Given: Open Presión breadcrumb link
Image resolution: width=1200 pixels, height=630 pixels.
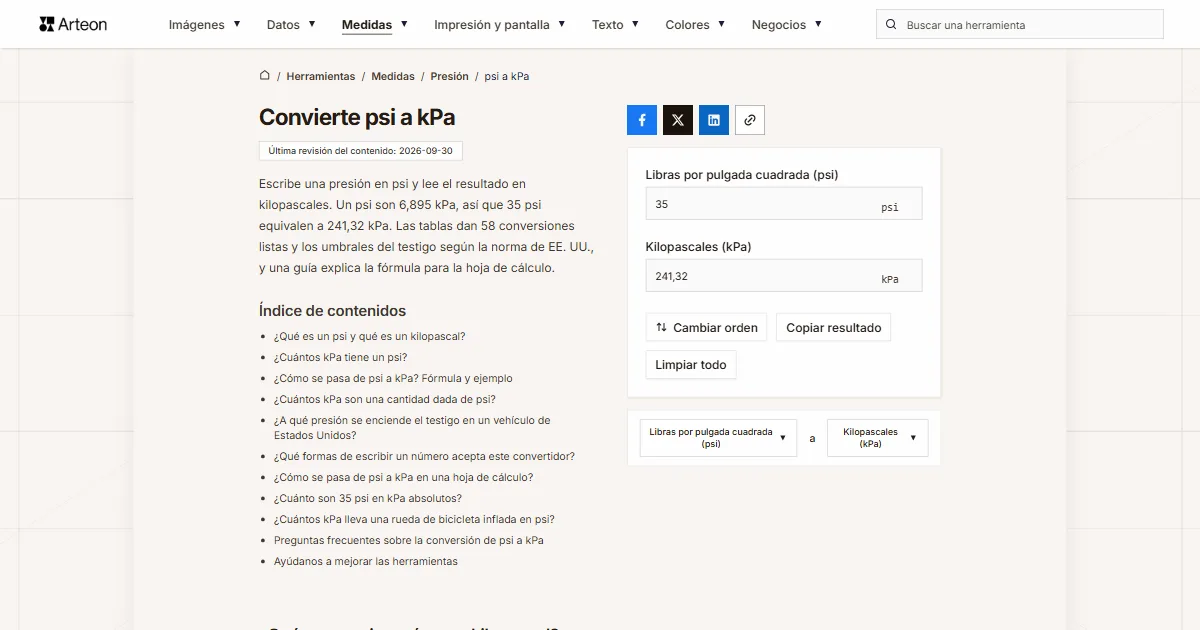Looking at the screenshot, I should click(x=450, y=76).
